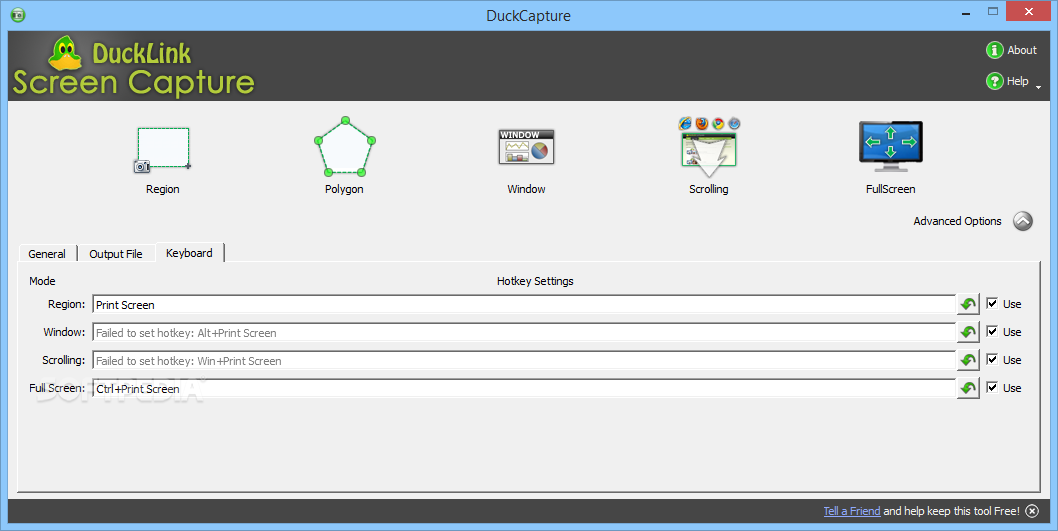Screen dimensions: 1058x531
Task: Toggle Use checkbox for Full Screen hotkey
Action: tap(992, 387)
